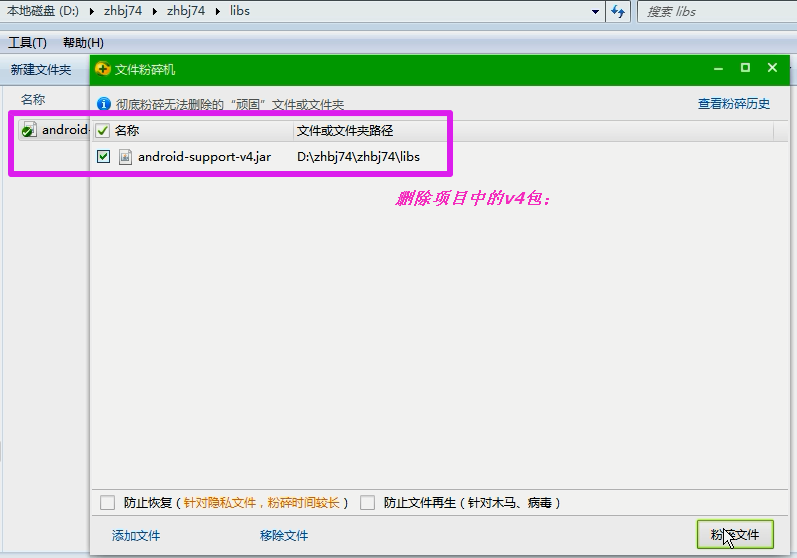Select android-support-v4.jar file name in list
Image resolution: width=797 pixels, height=558 pixels.
(x=204, y=157)
